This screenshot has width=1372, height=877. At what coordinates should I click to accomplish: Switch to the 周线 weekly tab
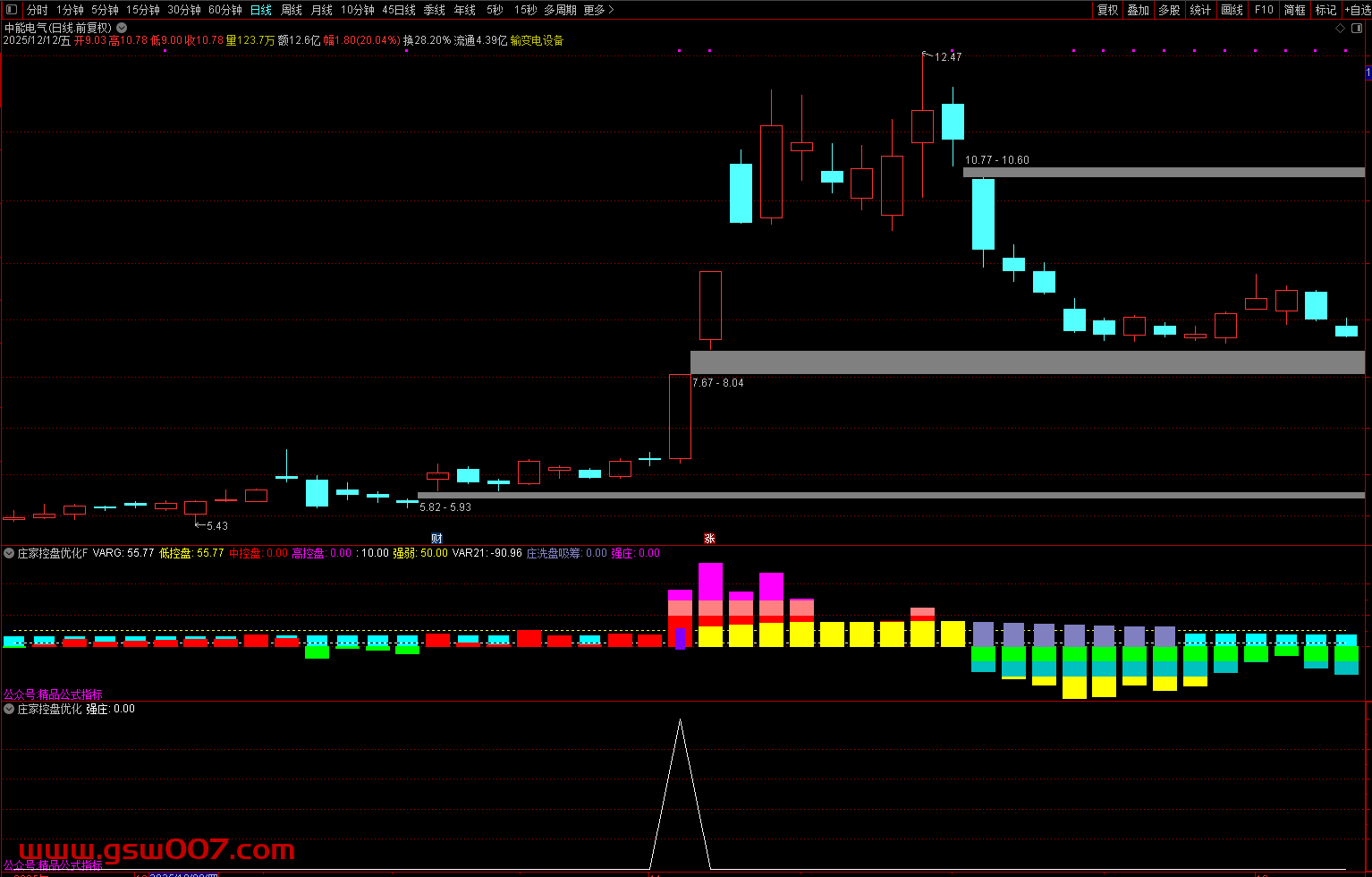[292, 10]
